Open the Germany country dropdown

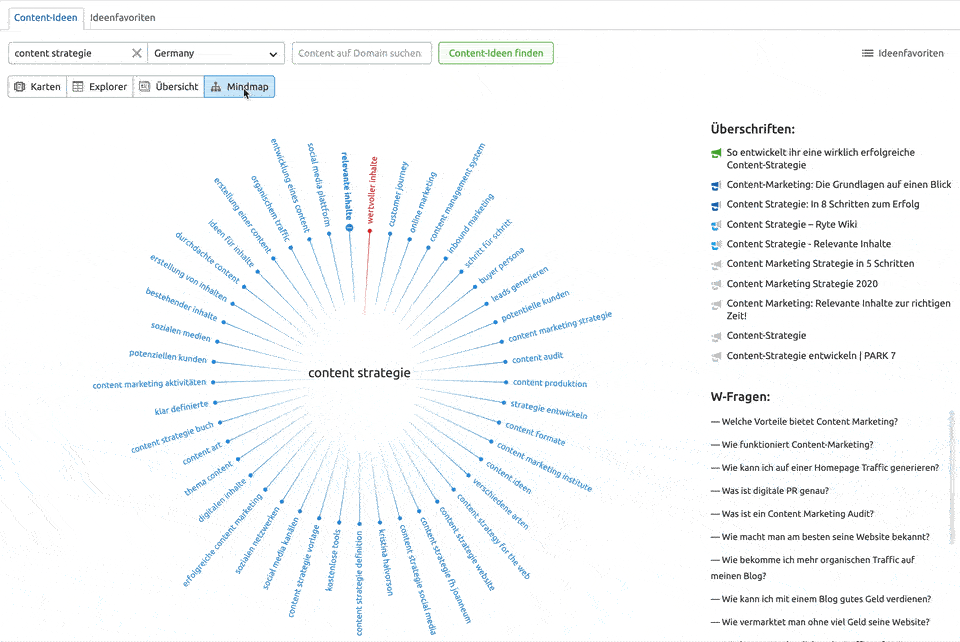tap(216, 53)
